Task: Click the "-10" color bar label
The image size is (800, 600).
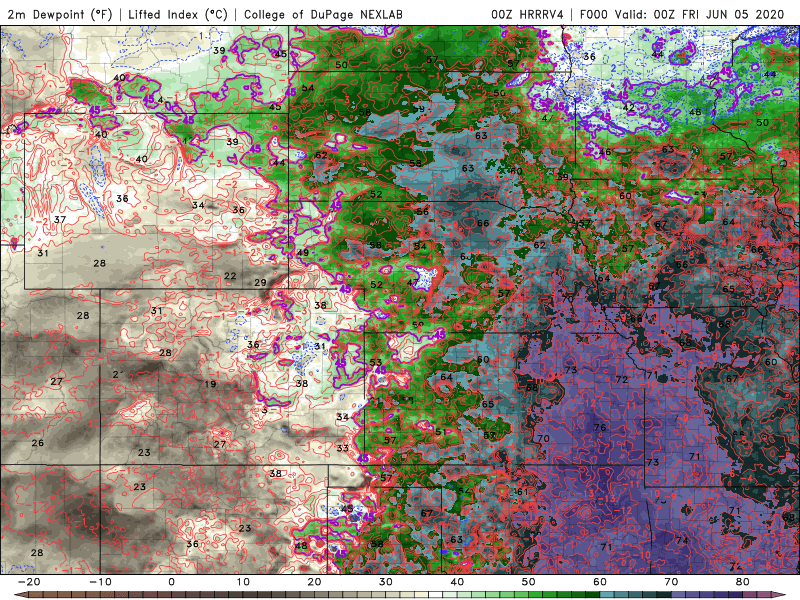Action: (99, 582)
